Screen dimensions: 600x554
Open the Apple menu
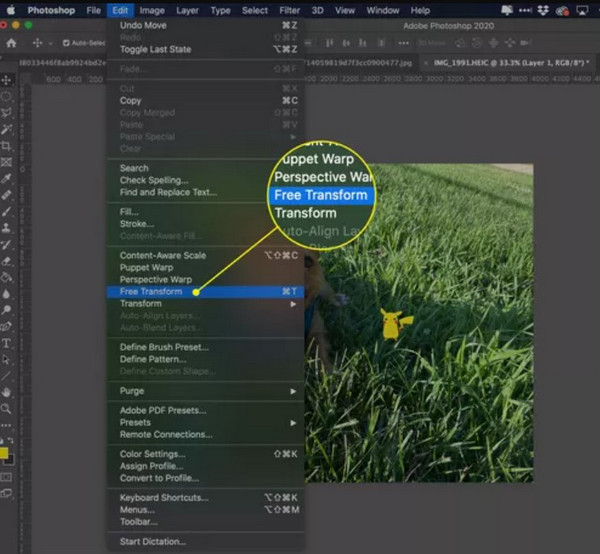[x=11, y=10]
